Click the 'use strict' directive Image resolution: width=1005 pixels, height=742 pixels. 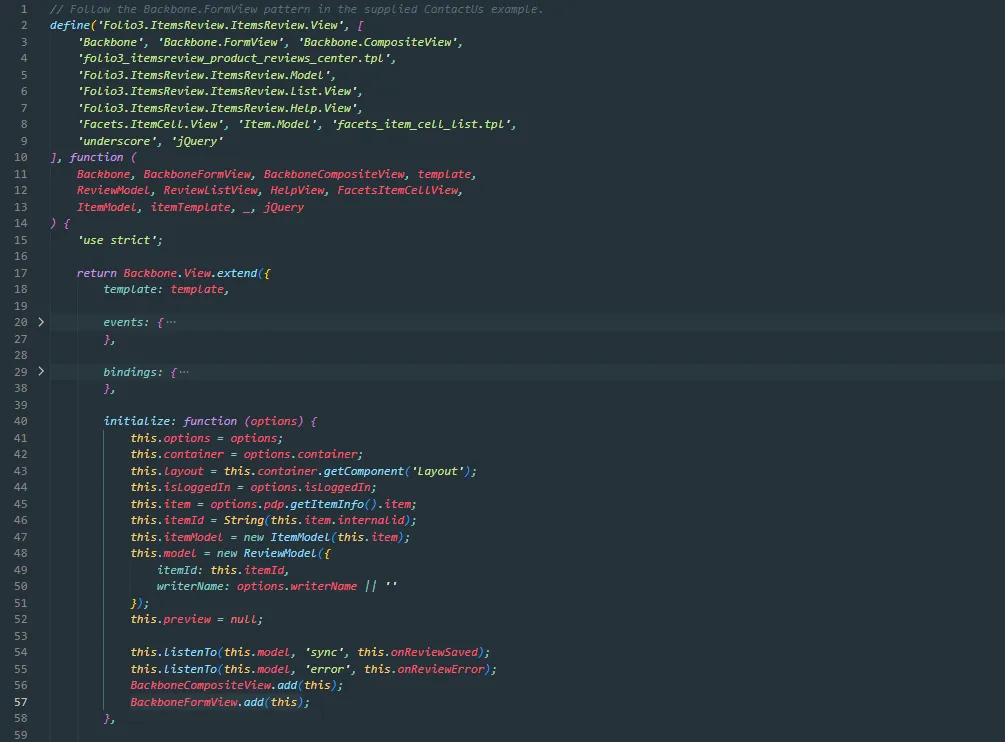117,240
